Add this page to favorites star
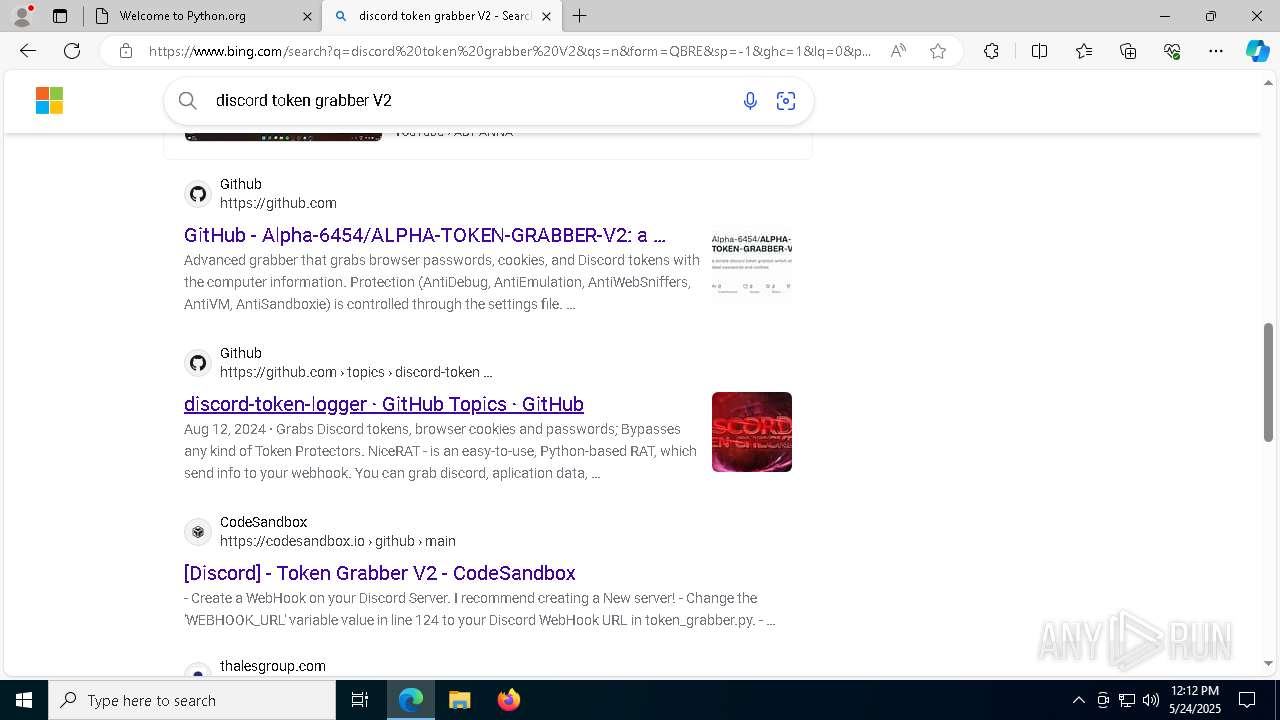The width and height of the screenshot is (1280, 720). click(x=938, y=51)
